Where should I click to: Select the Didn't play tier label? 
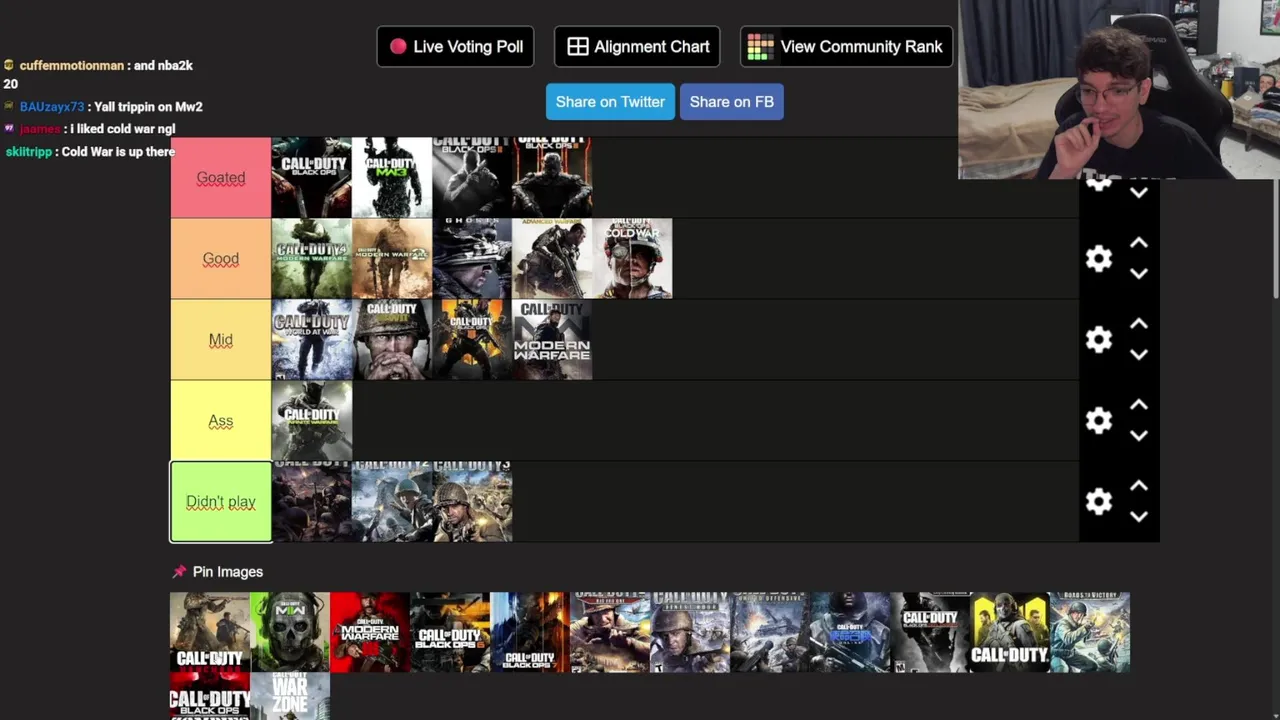click(x=221, y=502)
